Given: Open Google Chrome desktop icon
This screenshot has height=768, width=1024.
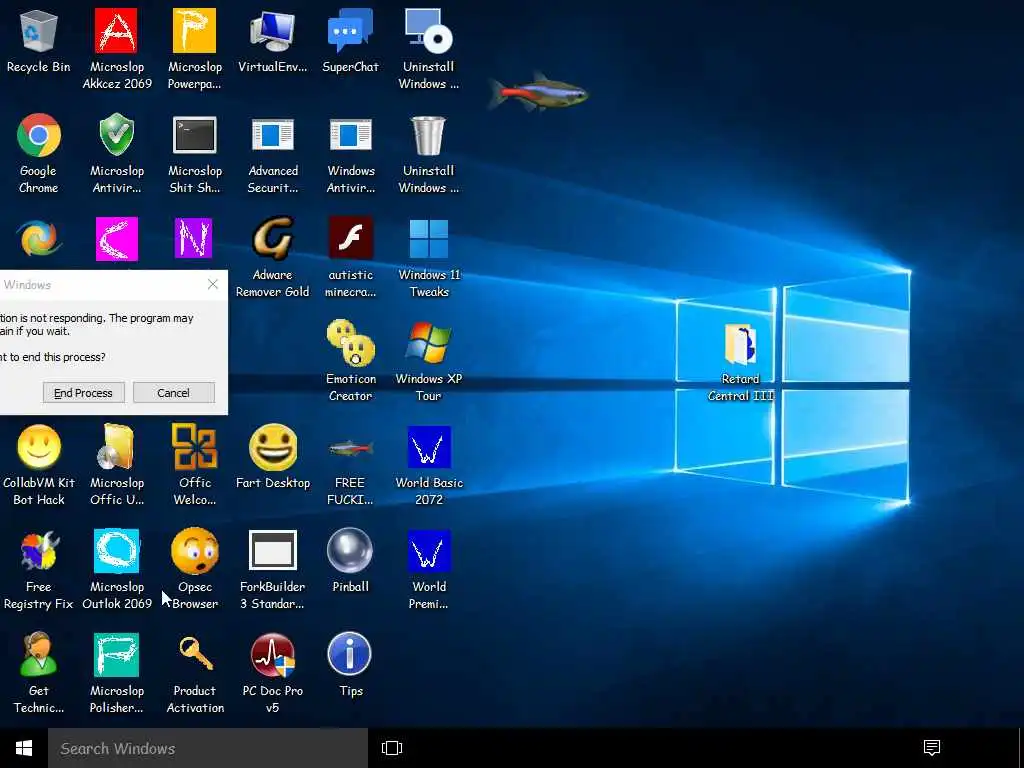Looking at the screenshot, I should (39, 135).
